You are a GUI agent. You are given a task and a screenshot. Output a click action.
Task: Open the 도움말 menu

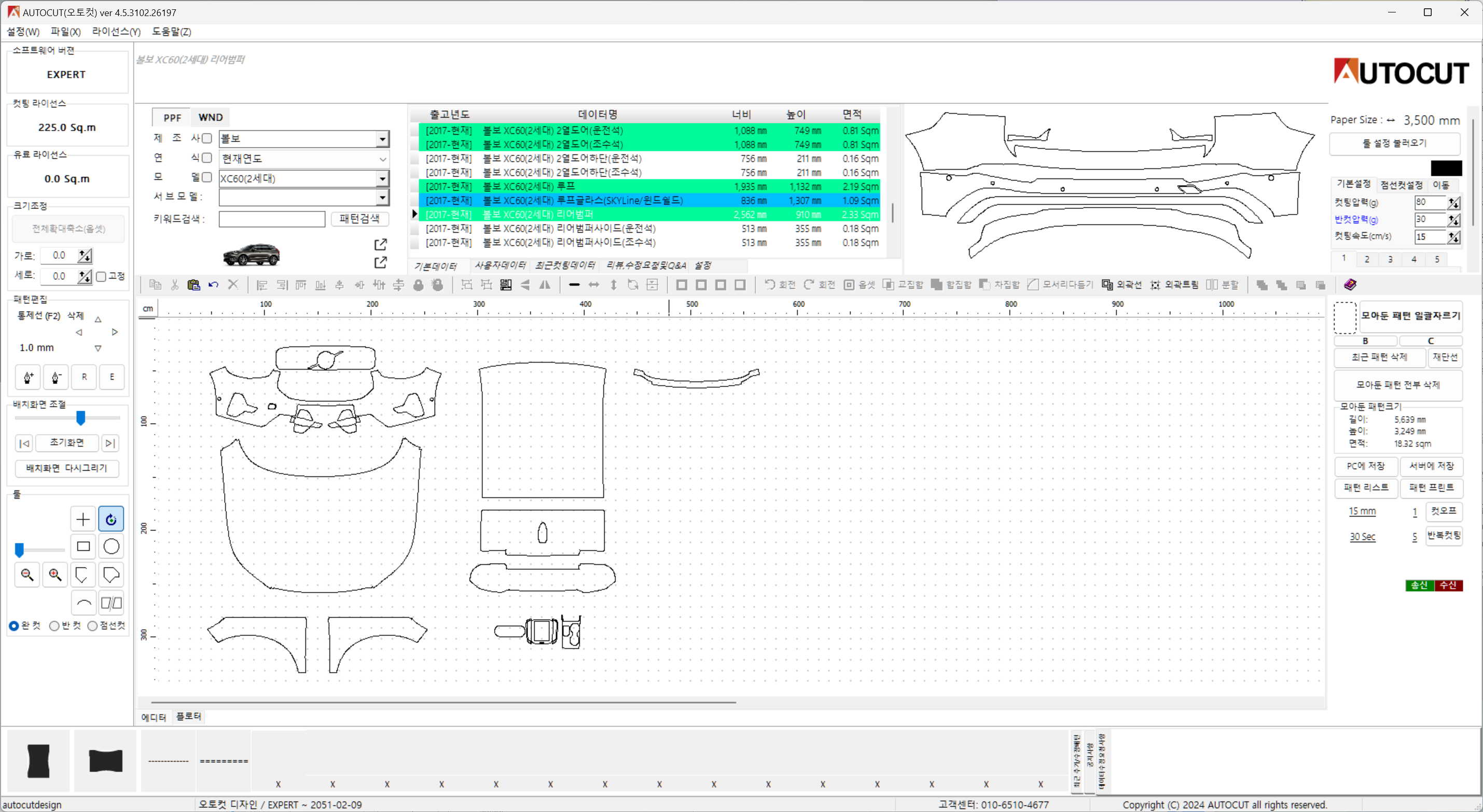tap(172, 32)
